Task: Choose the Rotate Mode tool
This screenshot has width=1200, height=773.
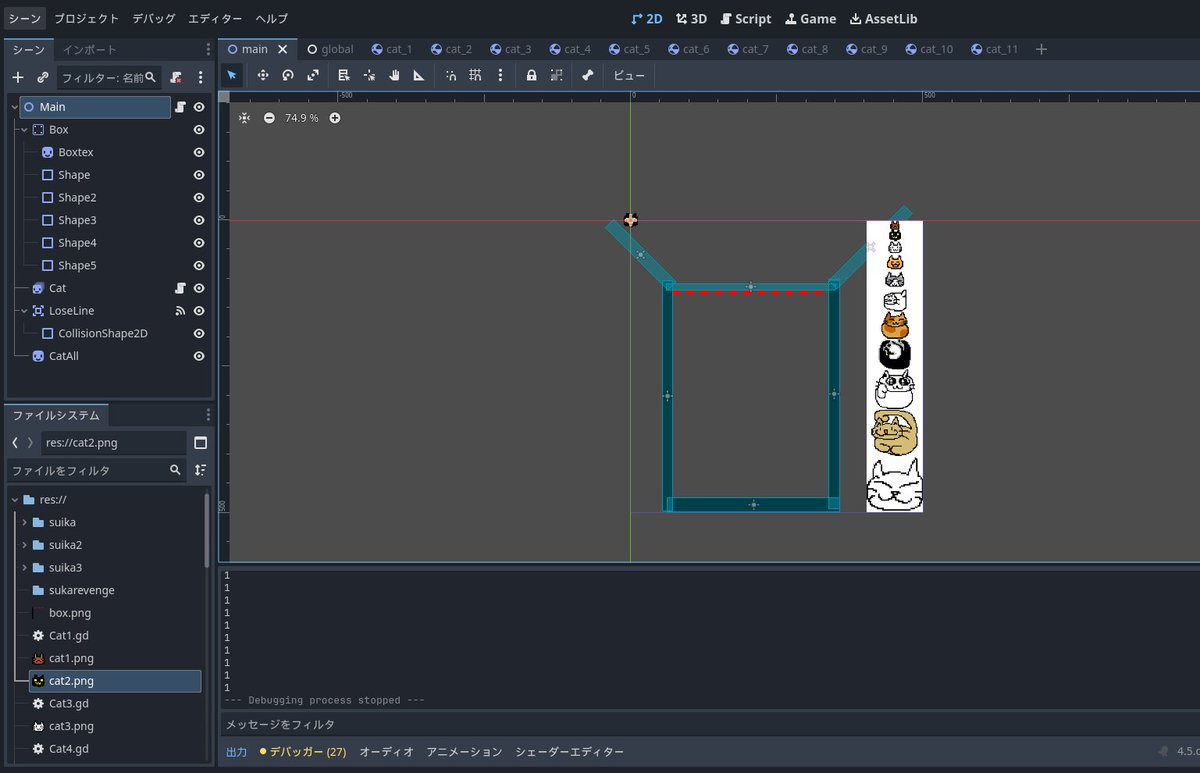Action: click(x=288, y=75)
